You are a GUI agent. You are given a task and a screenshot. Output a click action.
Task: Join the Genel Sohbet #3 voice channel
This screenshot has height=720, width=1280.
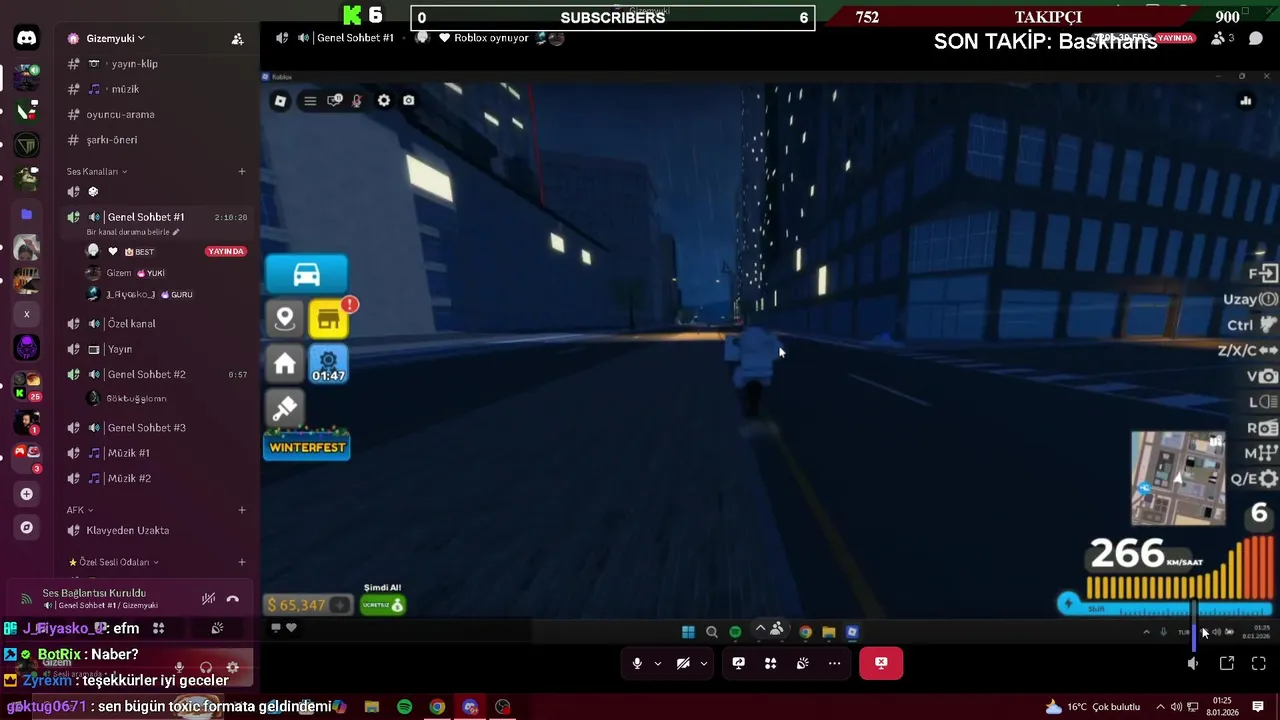[146, 428]
